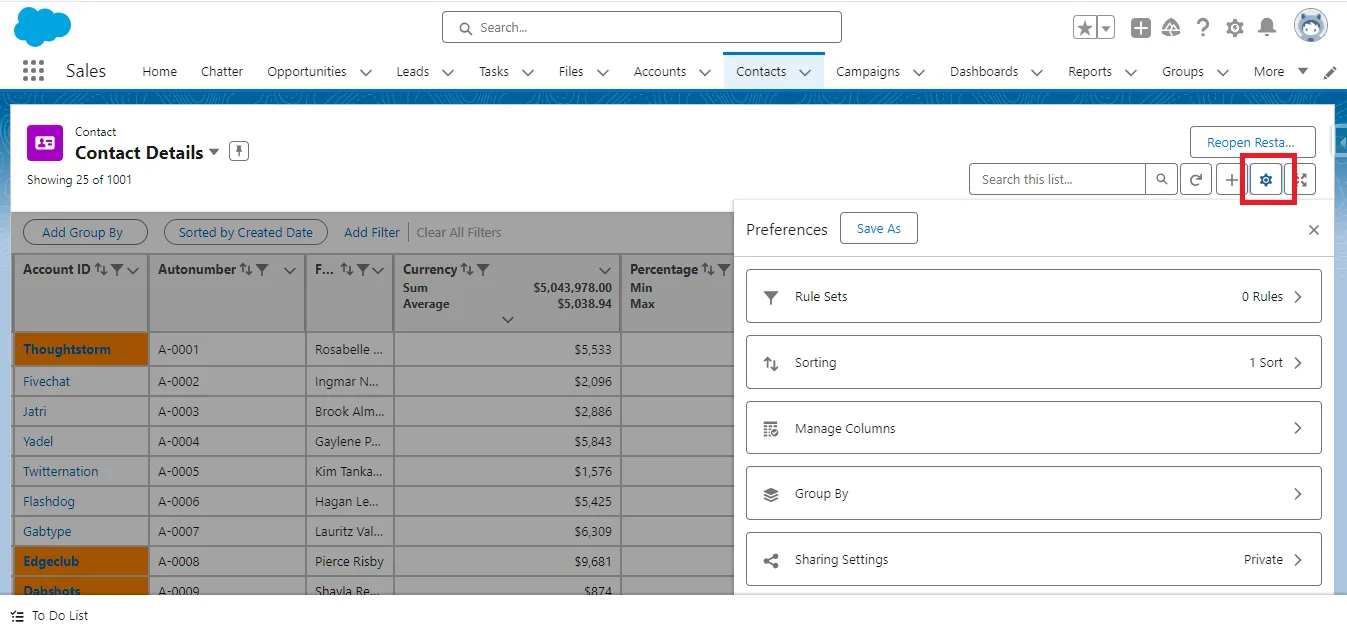Open the Trailhead/guidance center icon

1170,27
